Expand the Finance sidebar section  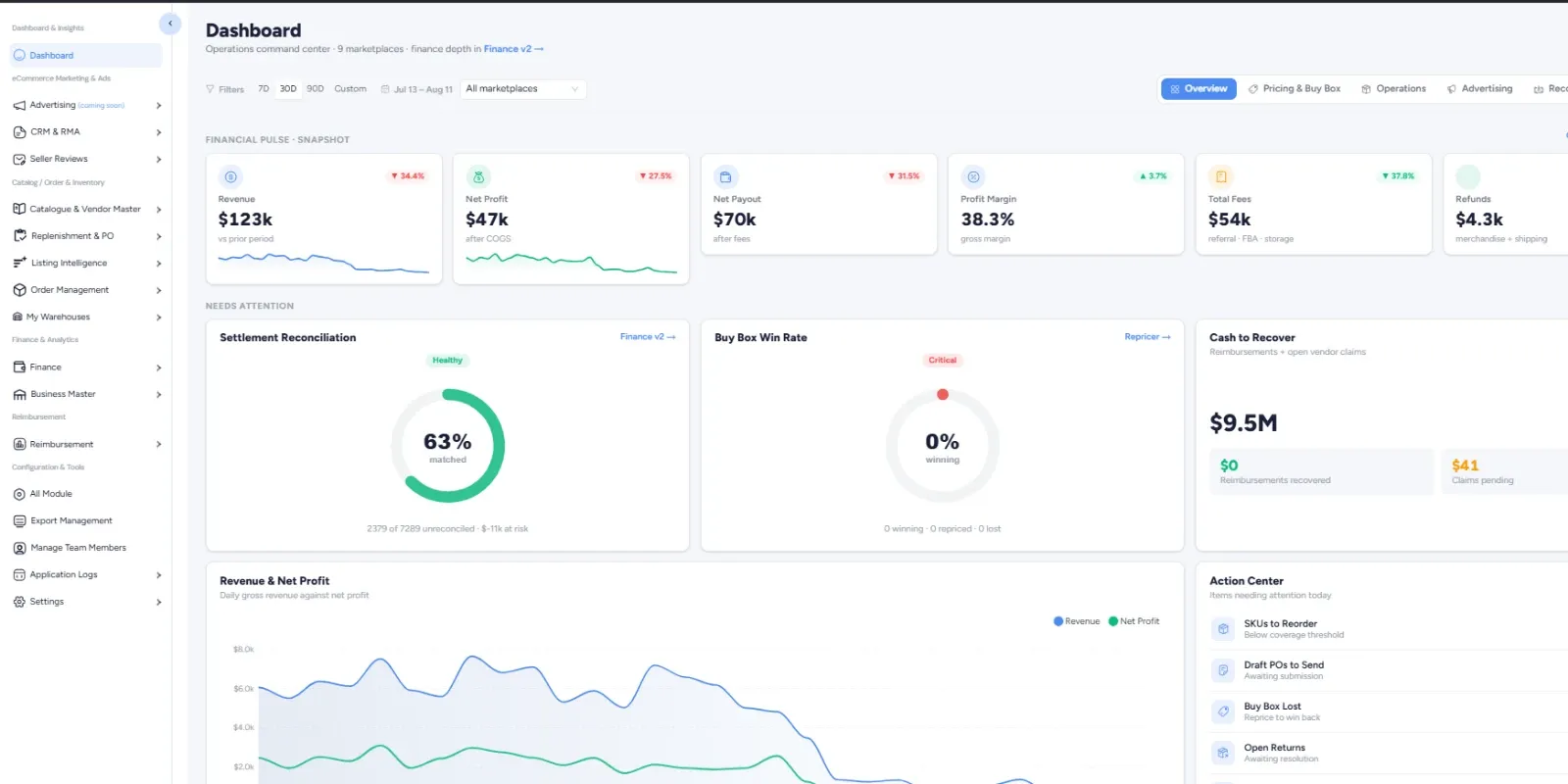pos(159,367)
